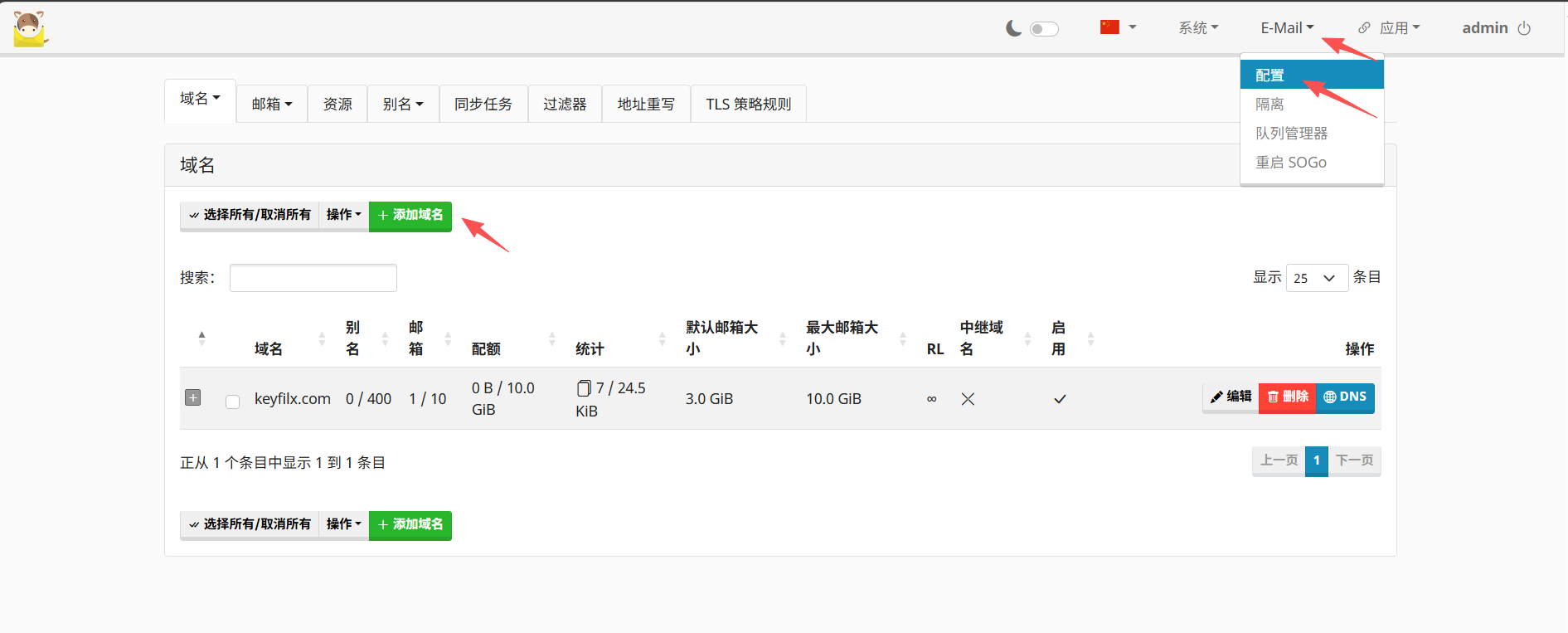This screenshot has width=1568, height=633.
Task: Expand keyfilx.com row with plus icon
Action: (192, 397)
